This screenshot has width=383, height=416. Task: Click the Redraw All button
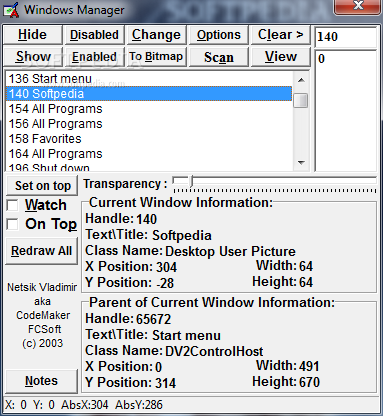42,251
